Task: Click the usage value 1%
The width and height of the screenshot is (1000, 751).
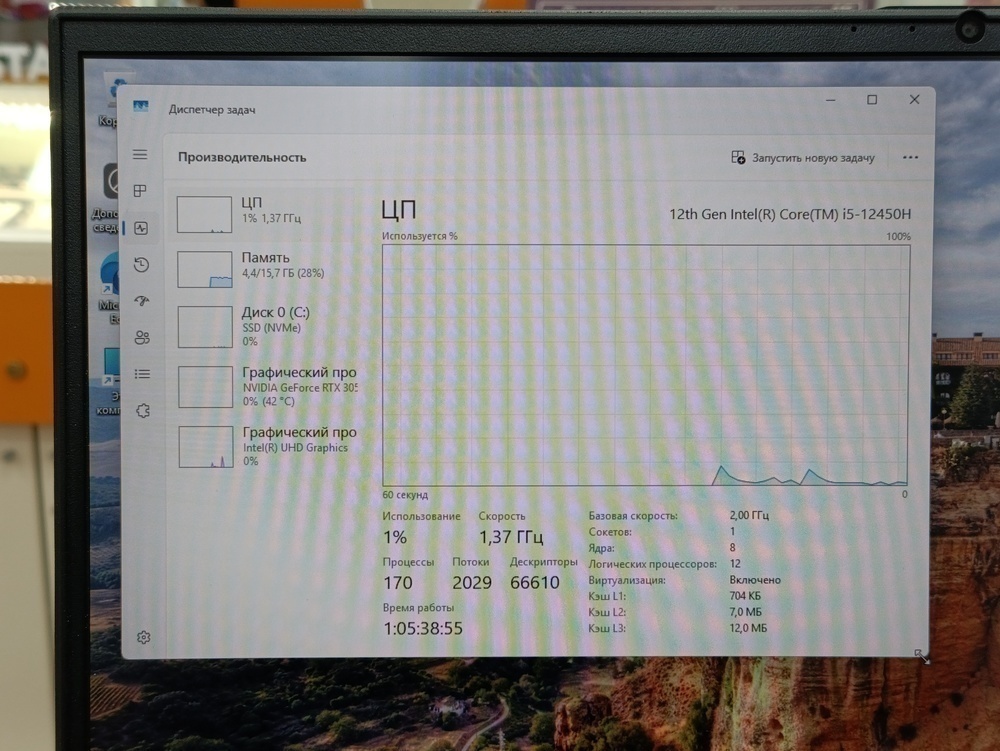Action: click(x=395, y=537)
